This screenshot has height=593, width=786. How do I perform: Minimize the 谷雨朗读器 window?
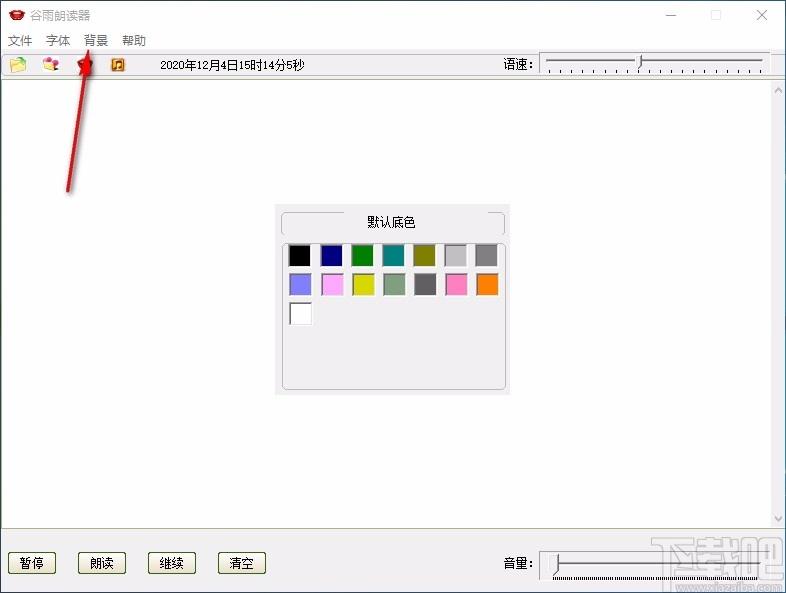pyautogui.click(x=671, y=16)
